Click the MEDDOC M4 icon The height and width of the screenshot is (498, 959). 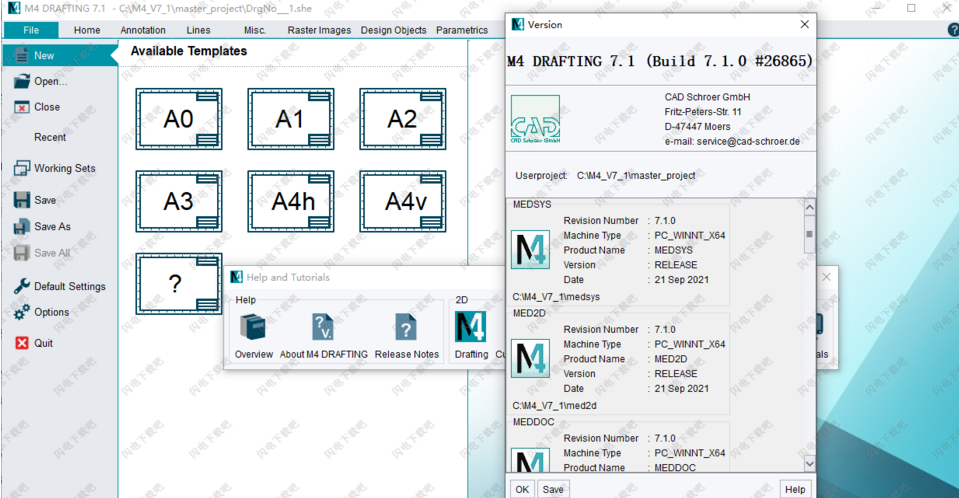[x=530, y=460]
